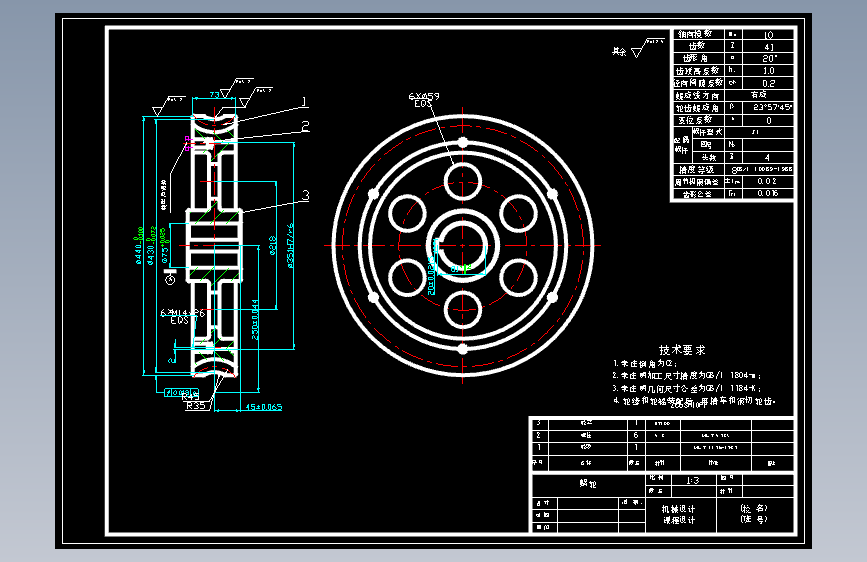Viewport: 867px width, 562px height.
Task: Click the '其余' surface roughness note
Action: click(619, 51)
